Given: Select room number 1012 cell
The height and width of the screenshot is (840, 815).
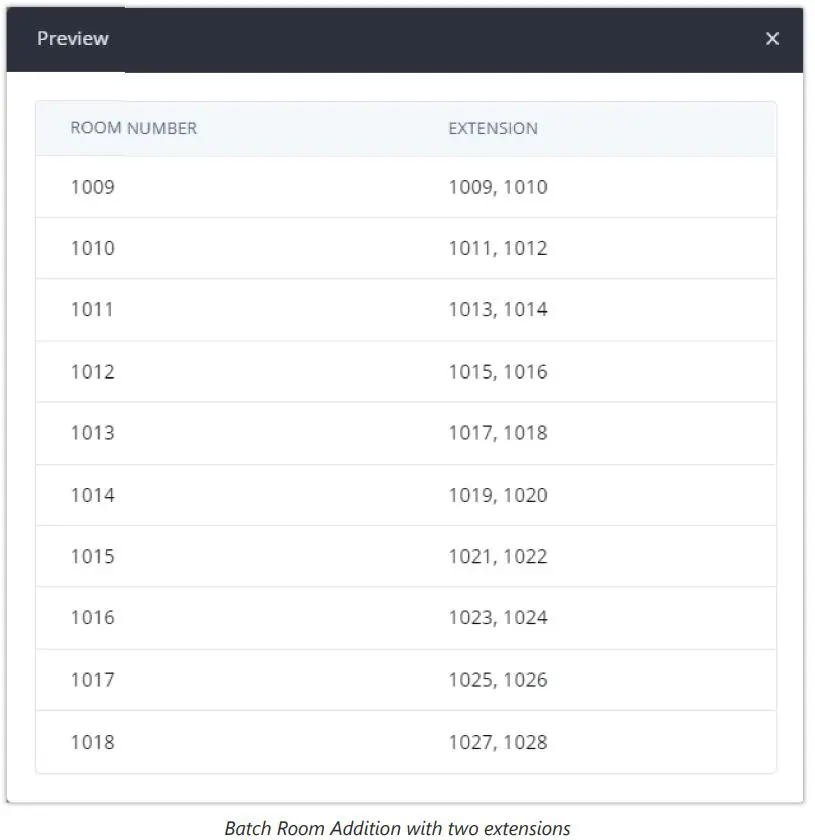Looking at the screenshot, I should pos(92,372).
